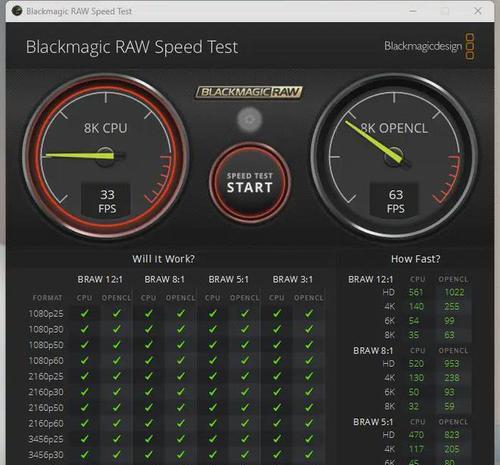Click the Blackmagic RAW badge logo
The image size is (500, 465).
coord(249,92)
